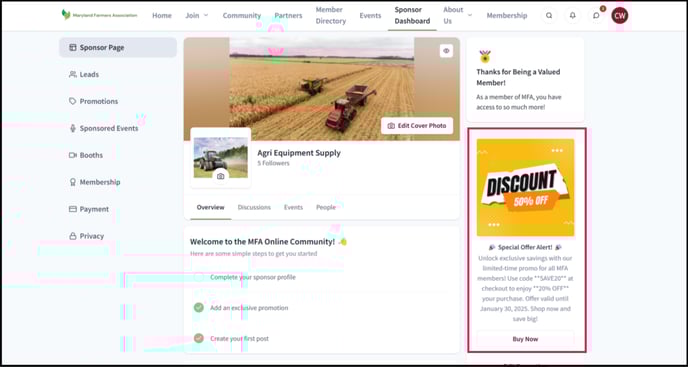Click the Maryland Farmers Association logo
Screen dimensions: 688x367
(99, 15)
